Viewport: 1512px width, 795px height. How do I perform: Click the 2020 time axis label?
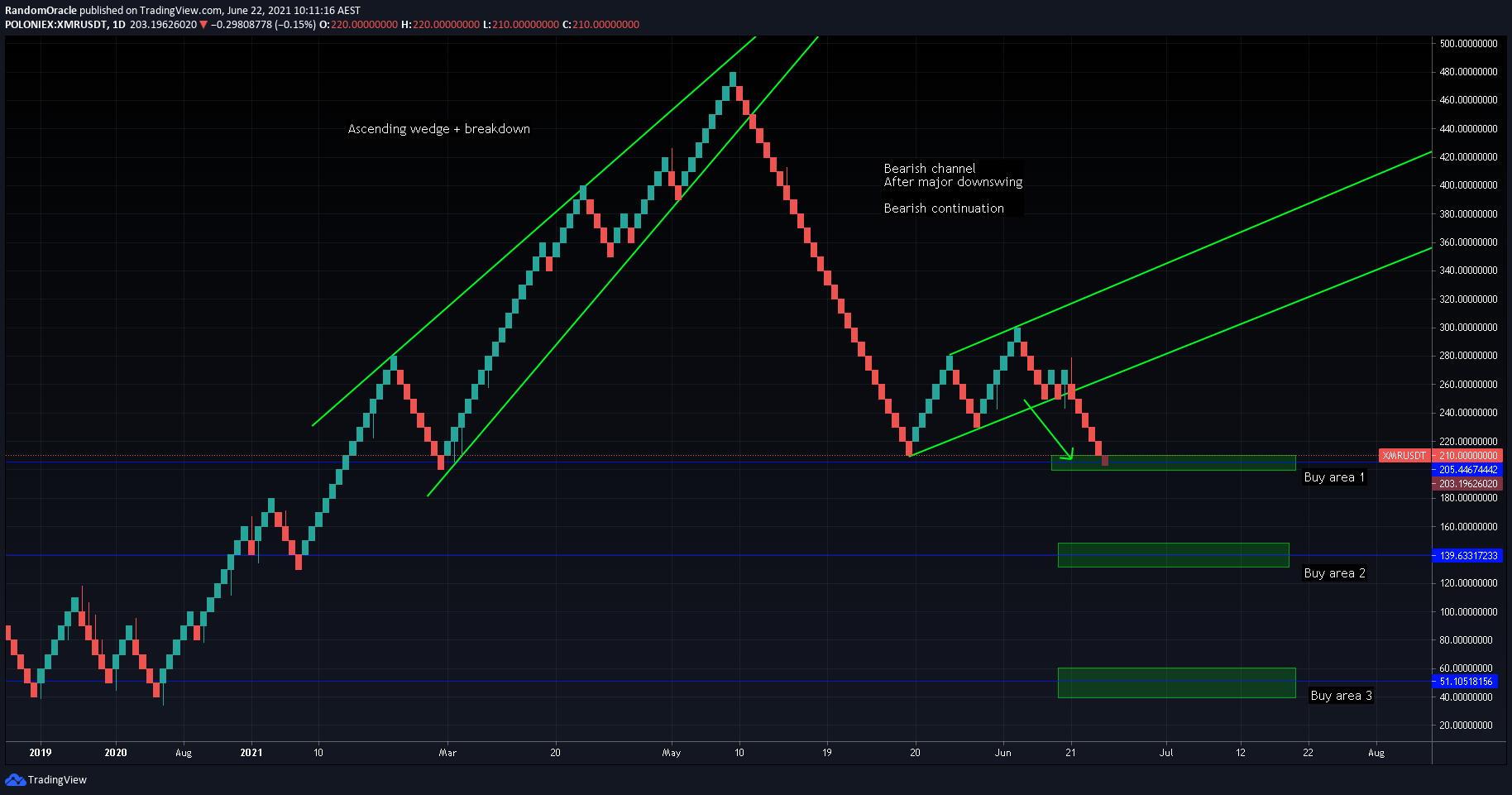point(116,753)
